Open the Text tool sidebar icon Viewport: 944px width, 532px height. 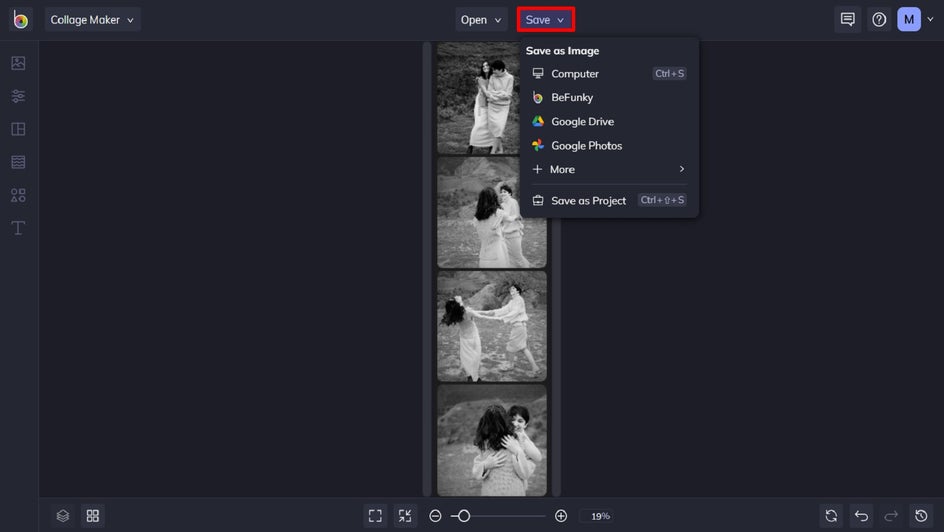18,228
